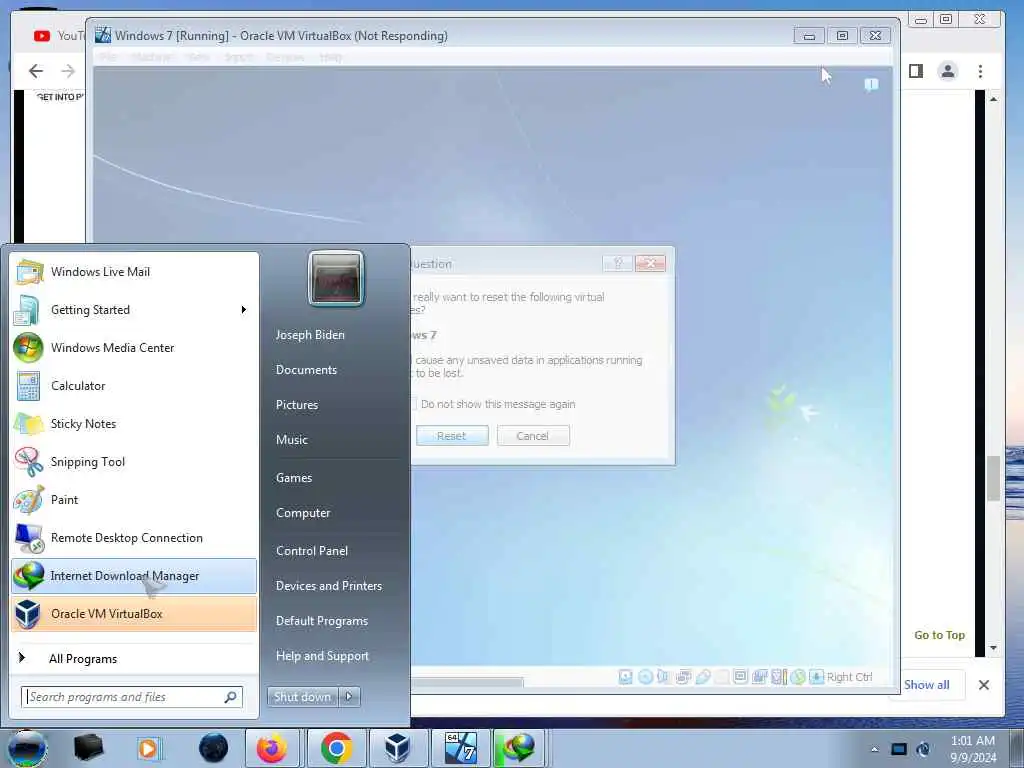The image size is (1024, 768).
Task: Open Pictures library link
Action: point(297,405)
